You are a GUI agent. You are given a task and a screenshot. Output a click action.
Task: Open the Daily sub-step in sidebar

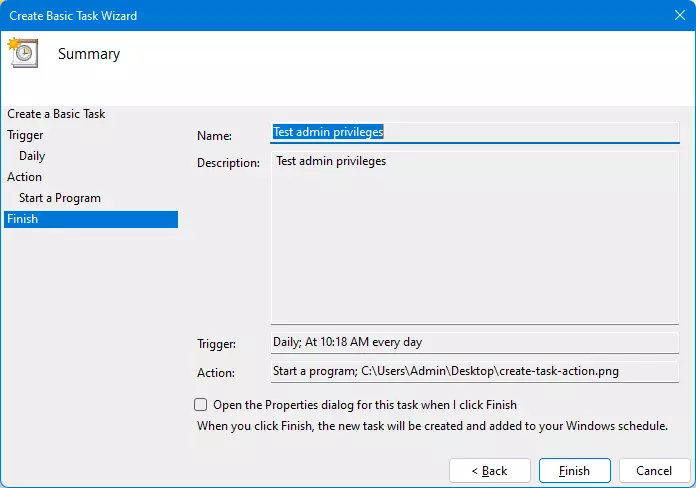32,156
